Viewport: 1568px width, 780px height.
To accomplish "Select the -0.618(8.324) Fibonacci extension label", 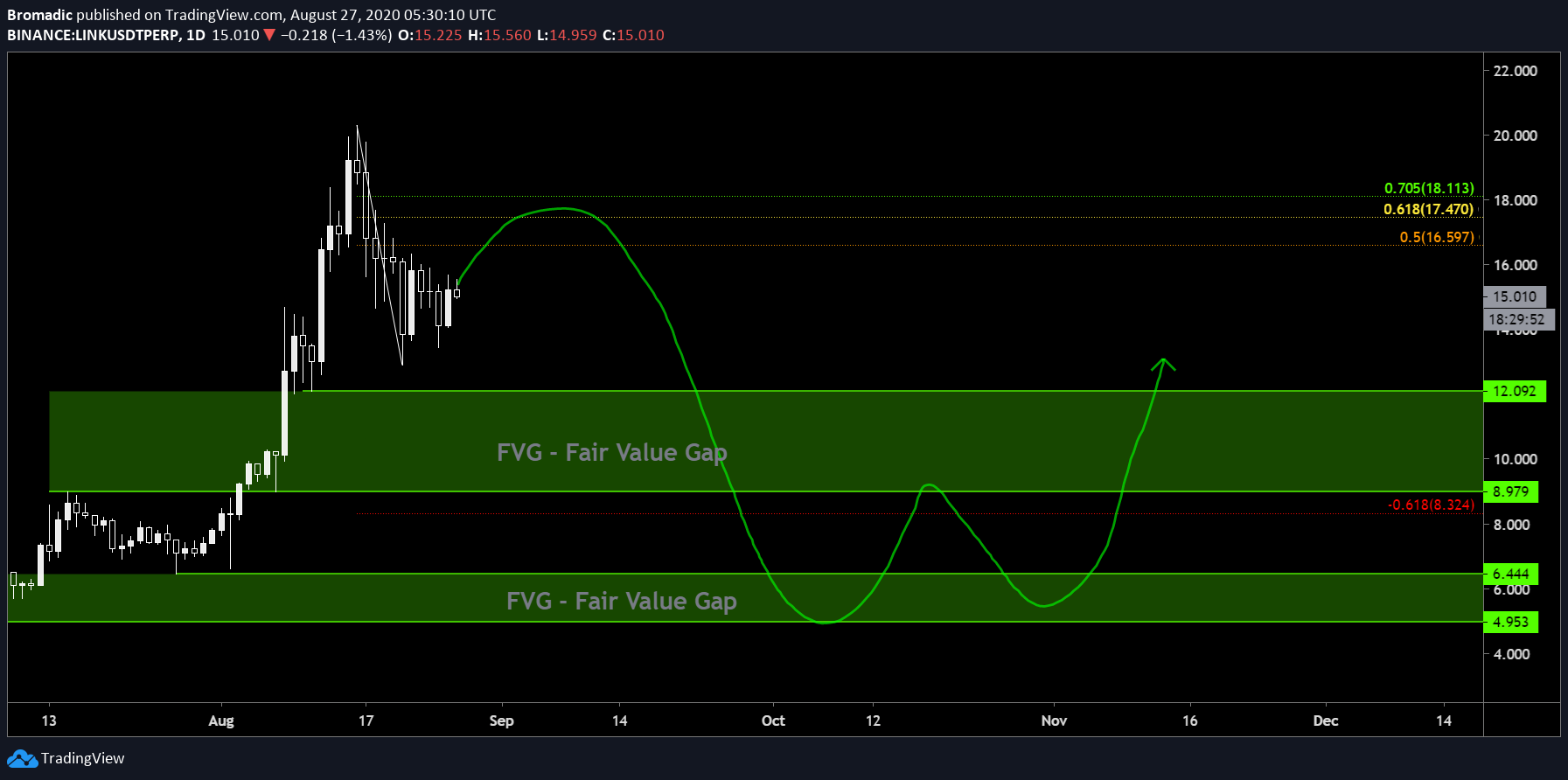I will pos(1431,505).
